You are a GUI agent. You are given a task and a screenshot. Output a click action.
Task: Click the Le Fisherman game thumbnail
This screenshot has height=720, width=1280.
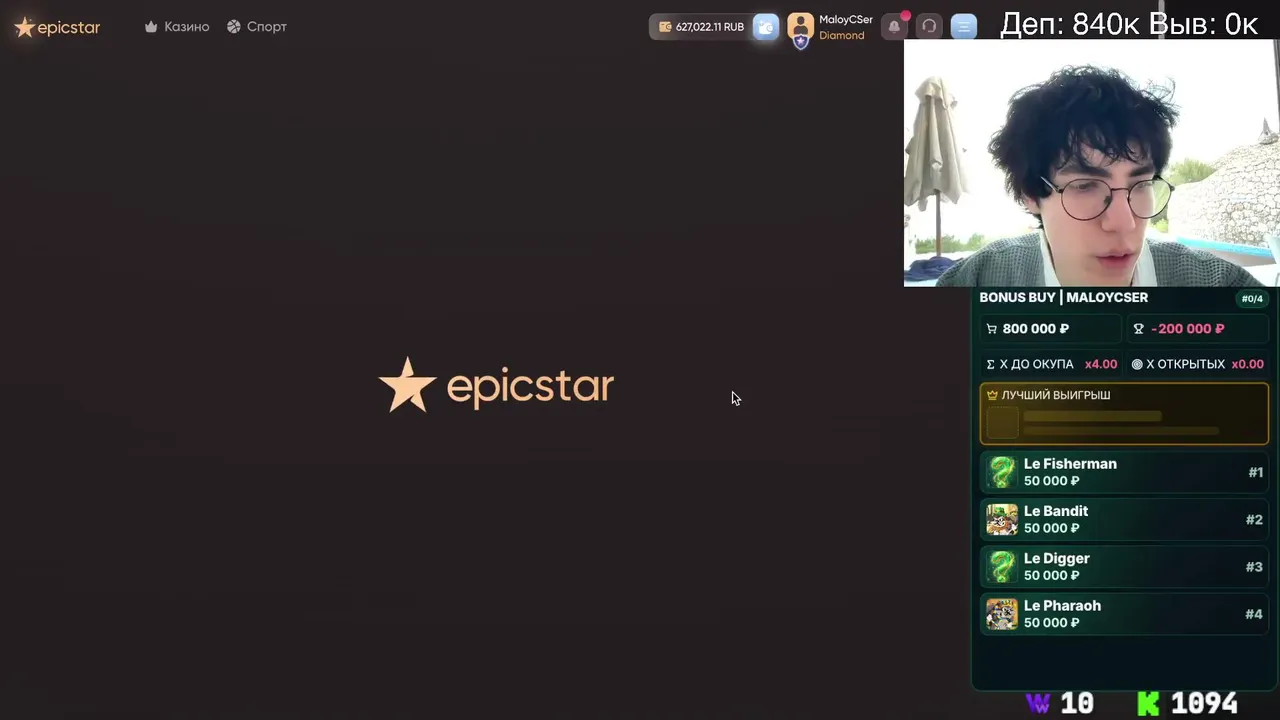pyautogui.click(x=1002, y=472)
